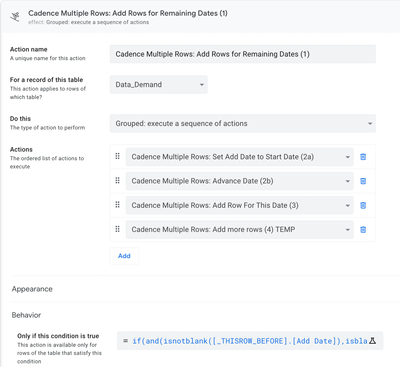Click the grouped action icon in the header
The height and width of the screenshot is (382, 400).
[15, 16]
